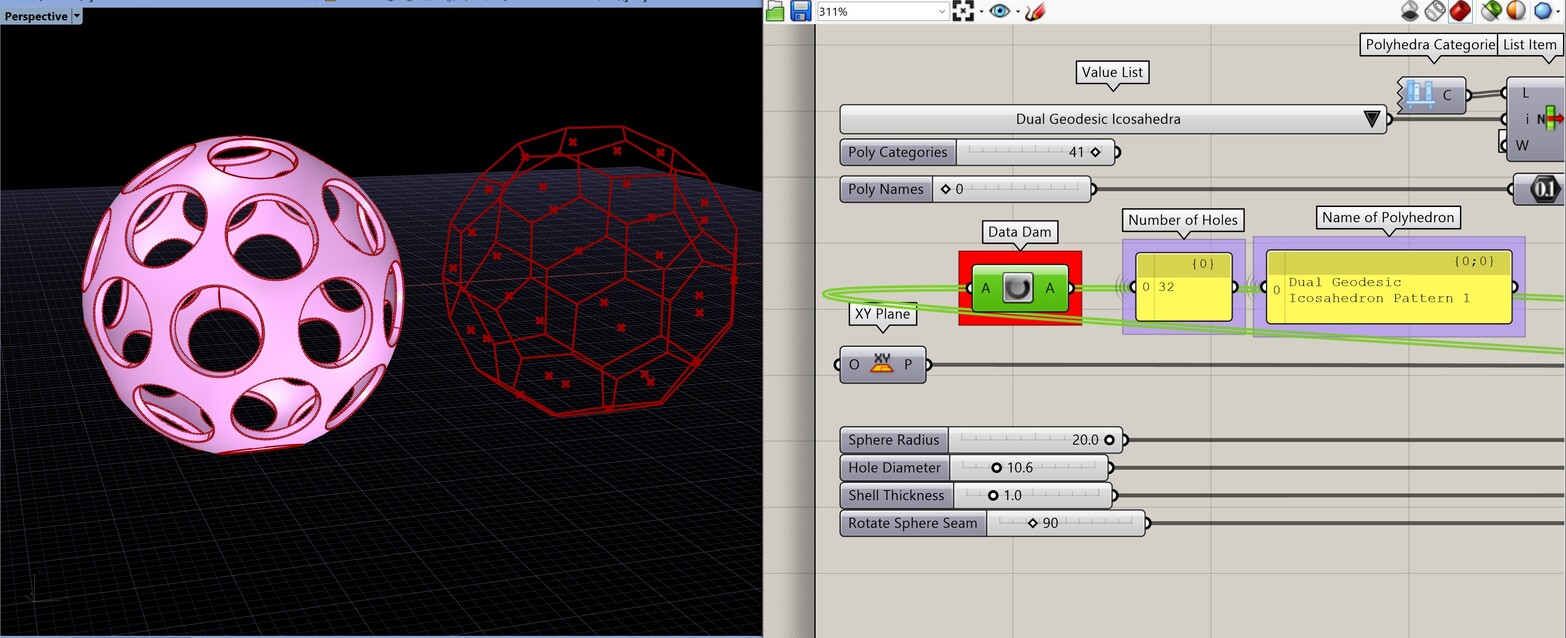The image size is (1566, 638).
Task: Adjust the Poly Categories slider grip
Action: click(1095, 153)
